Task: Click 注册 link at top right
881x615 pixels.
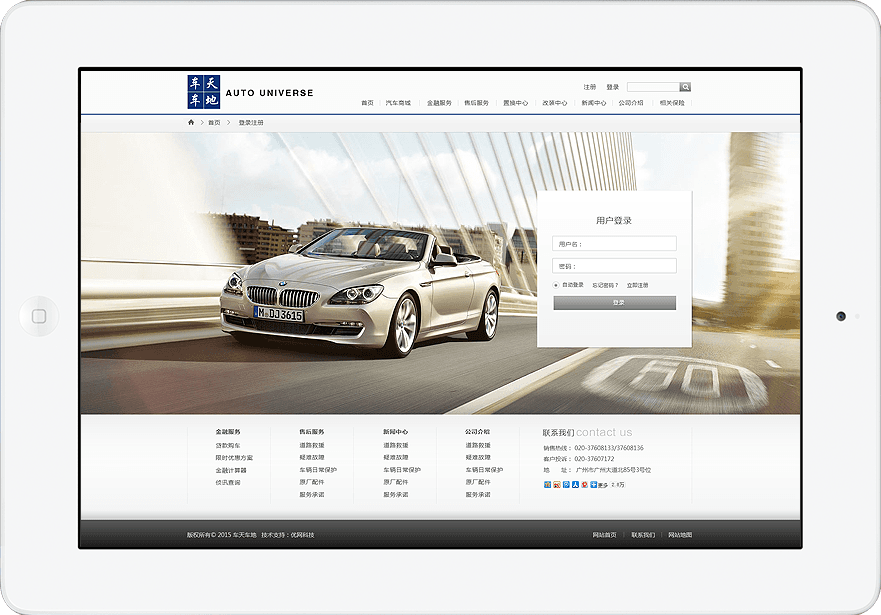Action: pos(590,87)
